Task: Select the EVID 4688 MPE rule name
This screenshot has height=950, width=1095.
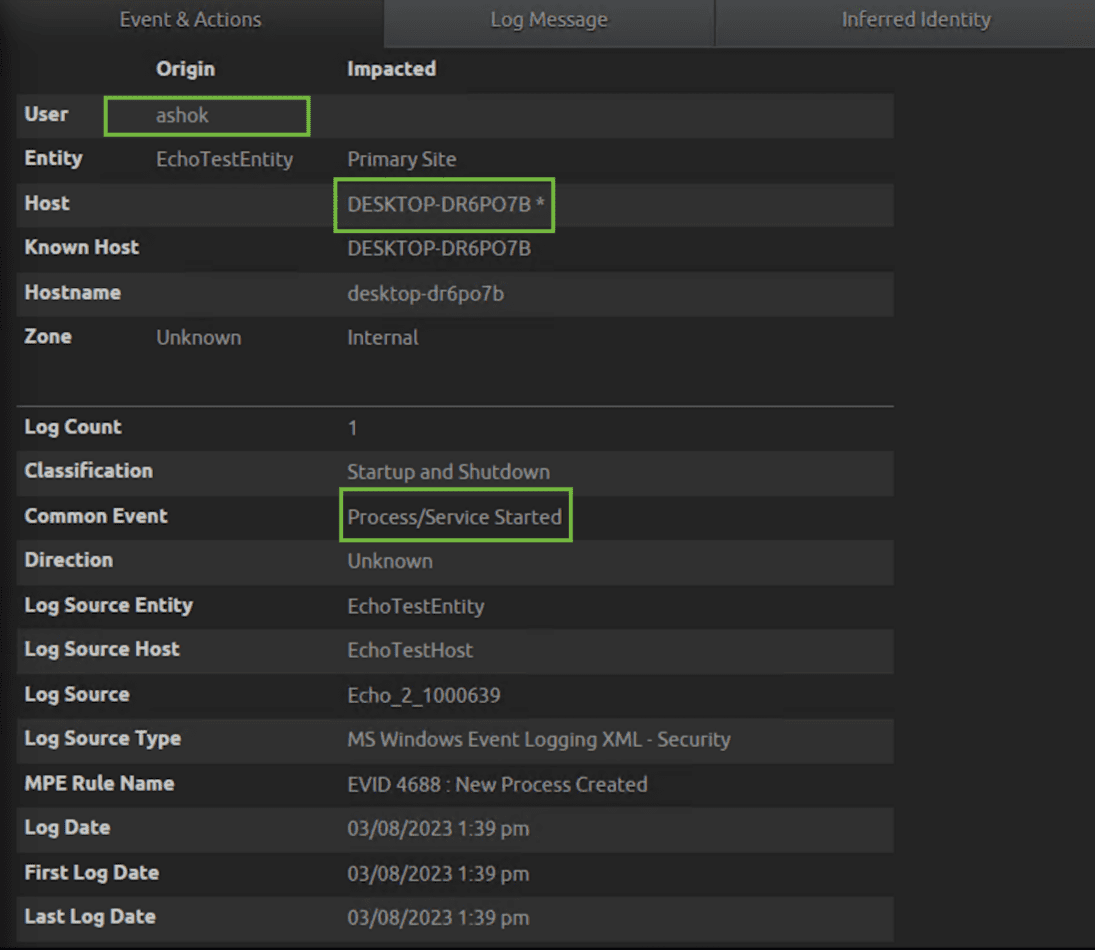Action: 495,784
